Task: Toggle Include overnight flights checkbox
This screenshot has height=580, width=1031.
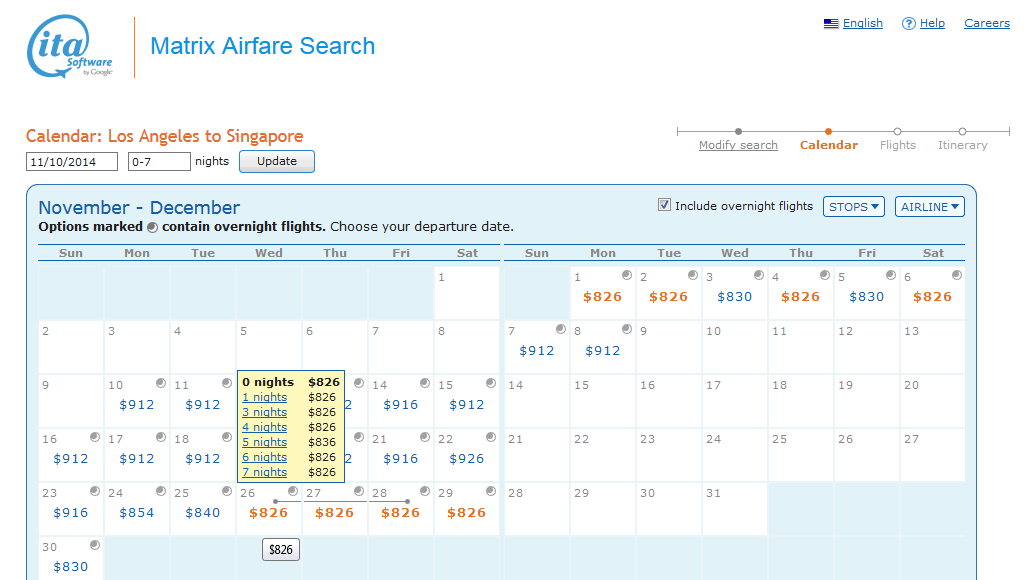Action: [x=664, y=205]
